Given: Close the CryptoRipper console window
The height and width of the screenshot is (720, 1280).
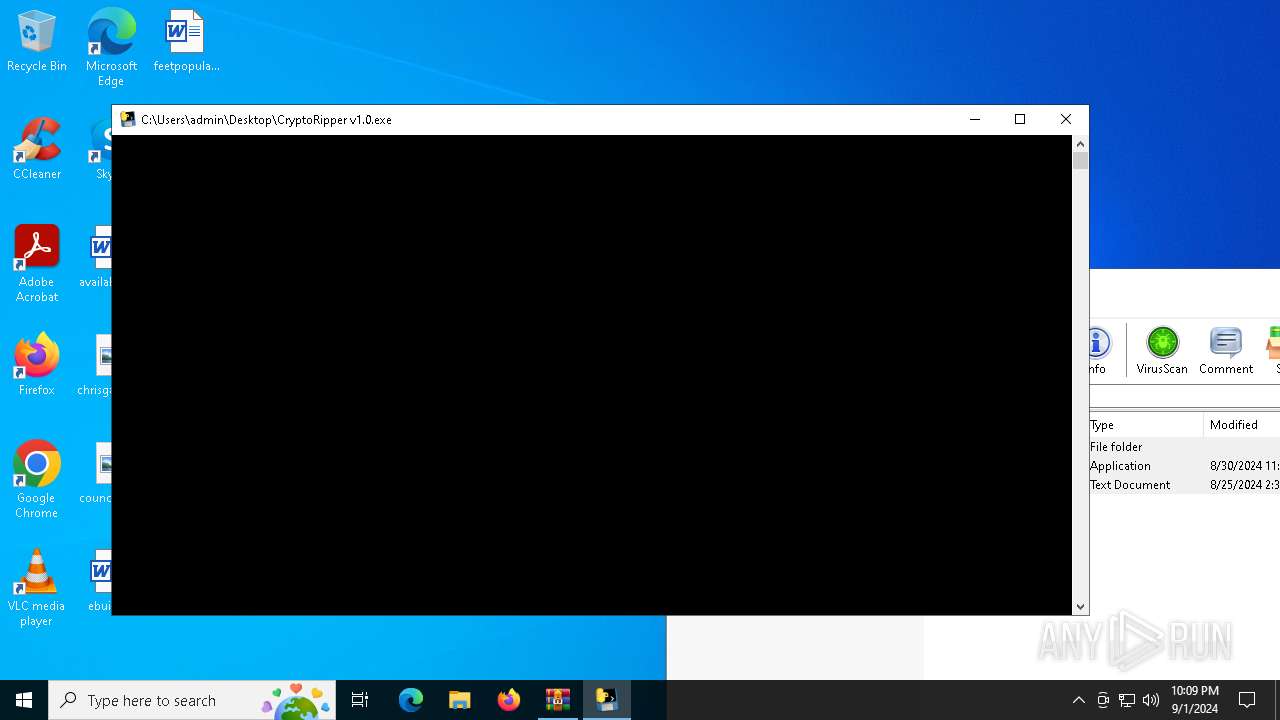Looking at the screenshot, I should pos(1066,119).
